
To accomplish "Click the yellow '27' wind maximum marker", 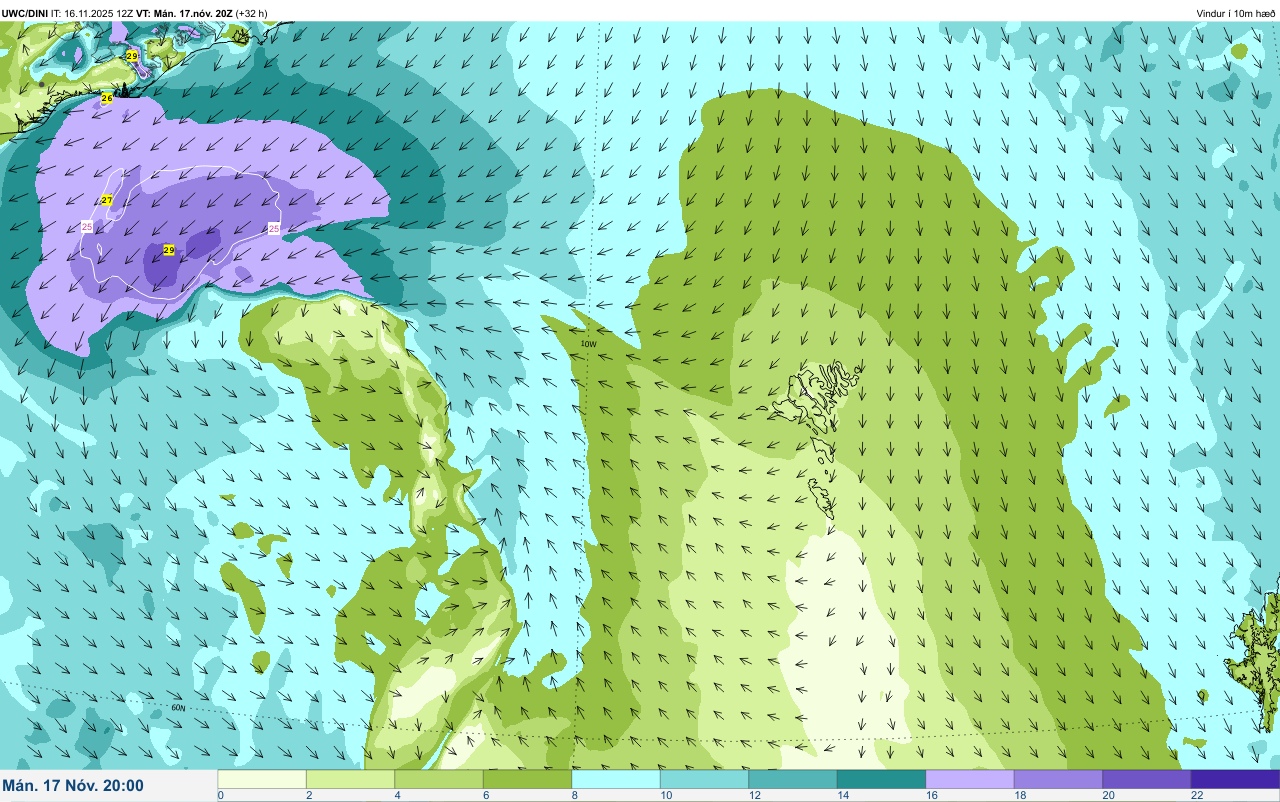I will pos(107,200).
